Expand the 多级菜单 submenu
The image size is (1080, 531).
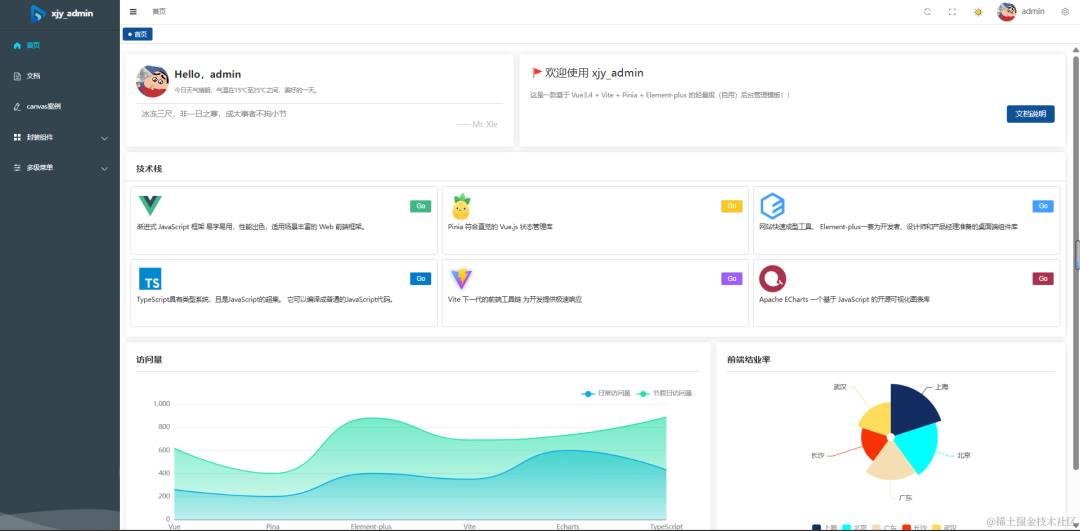click(60, 168)
